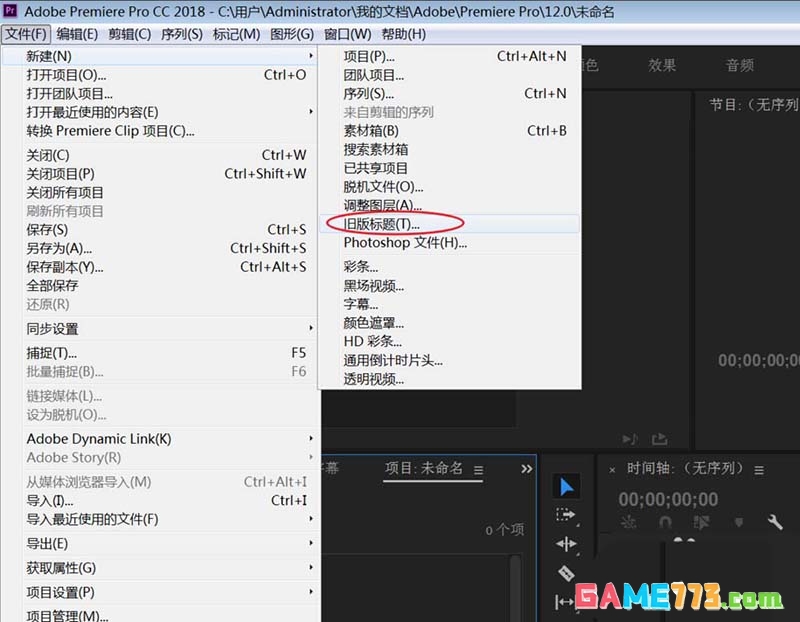Click the play audio icon in source monitor
The image size is (800, 622).
630,439
